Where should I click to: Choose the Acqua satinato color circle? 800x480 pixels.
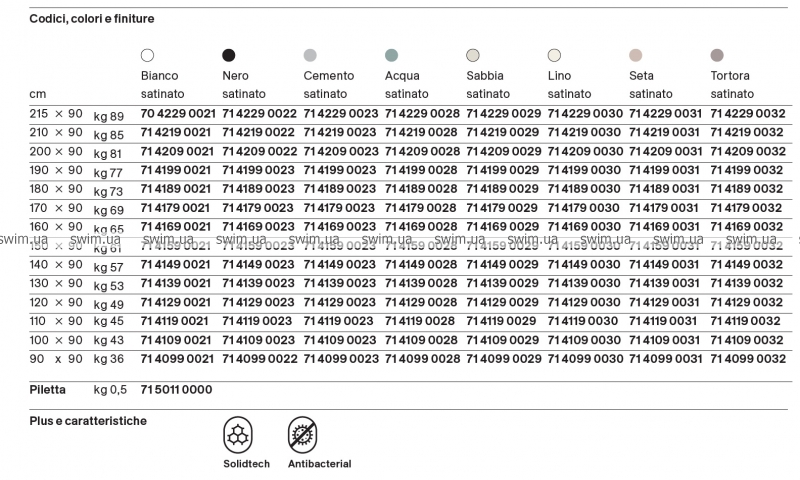coord(392,55)
